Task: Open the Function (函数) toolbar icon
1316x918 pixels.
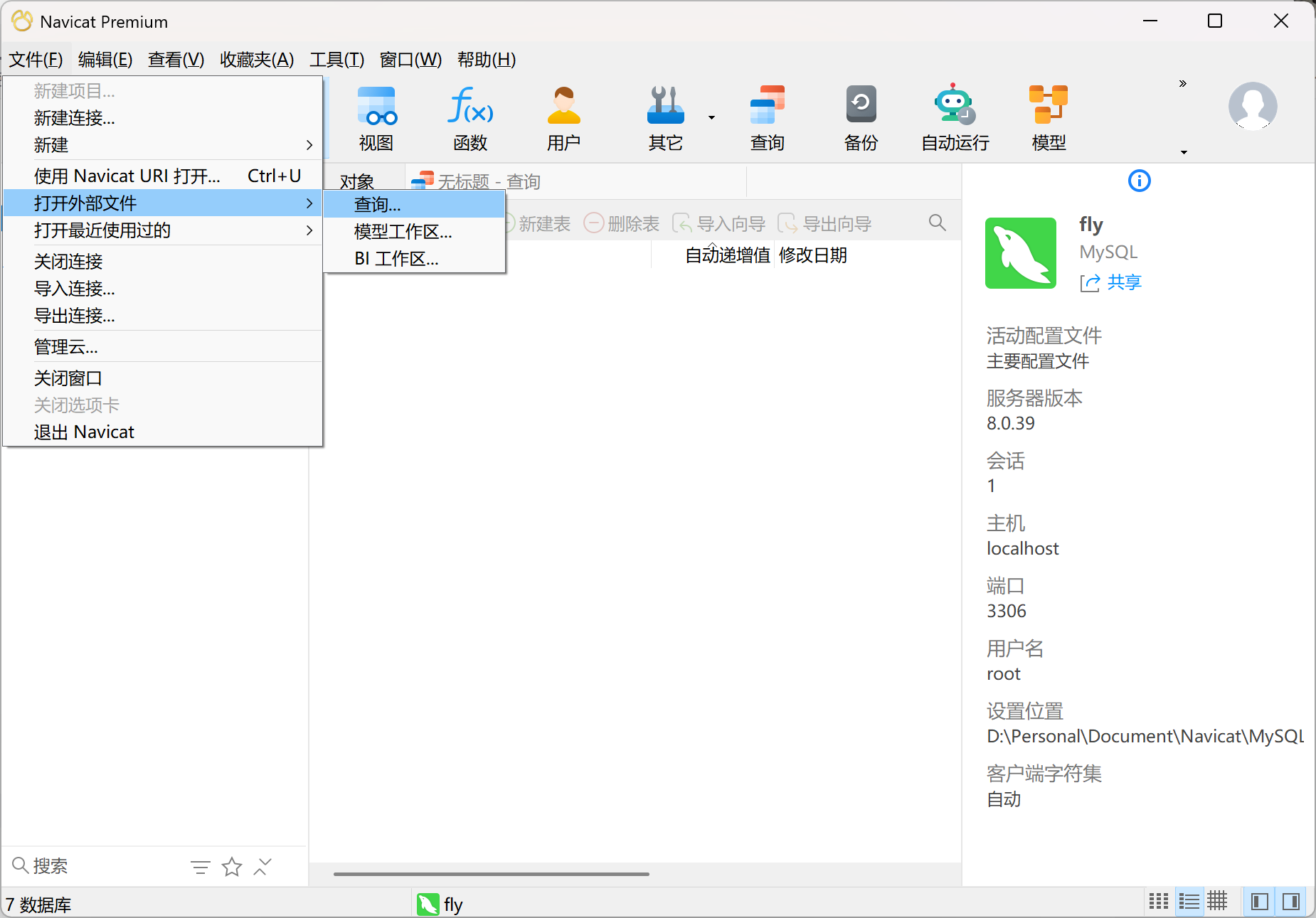Action: (x=470, y=118)
